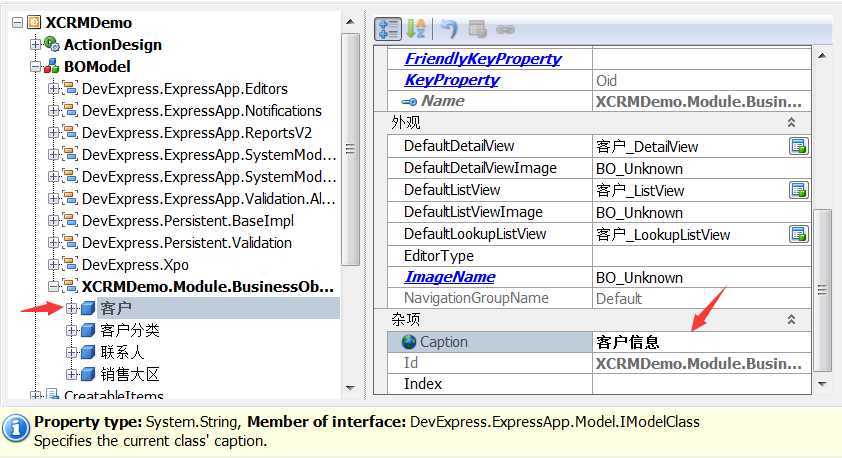Click the blue cube icon for 客户分类

pyautogui.click(x=88, y=330)
